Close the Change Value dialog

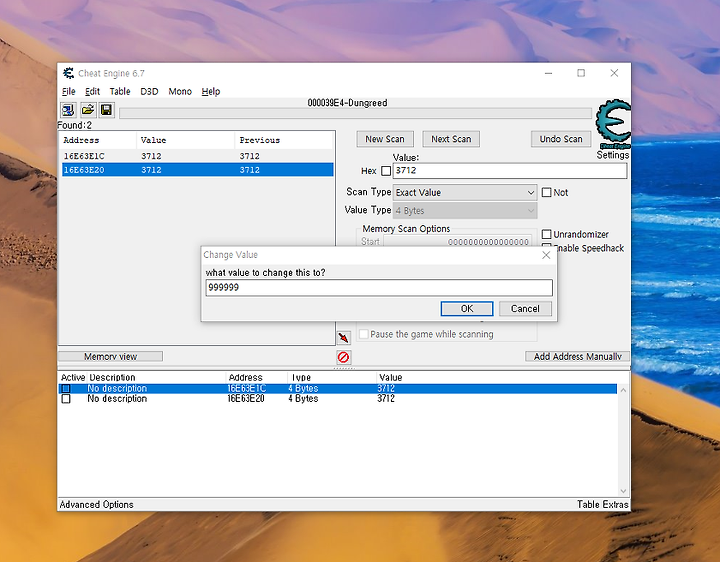coord(546,255)
